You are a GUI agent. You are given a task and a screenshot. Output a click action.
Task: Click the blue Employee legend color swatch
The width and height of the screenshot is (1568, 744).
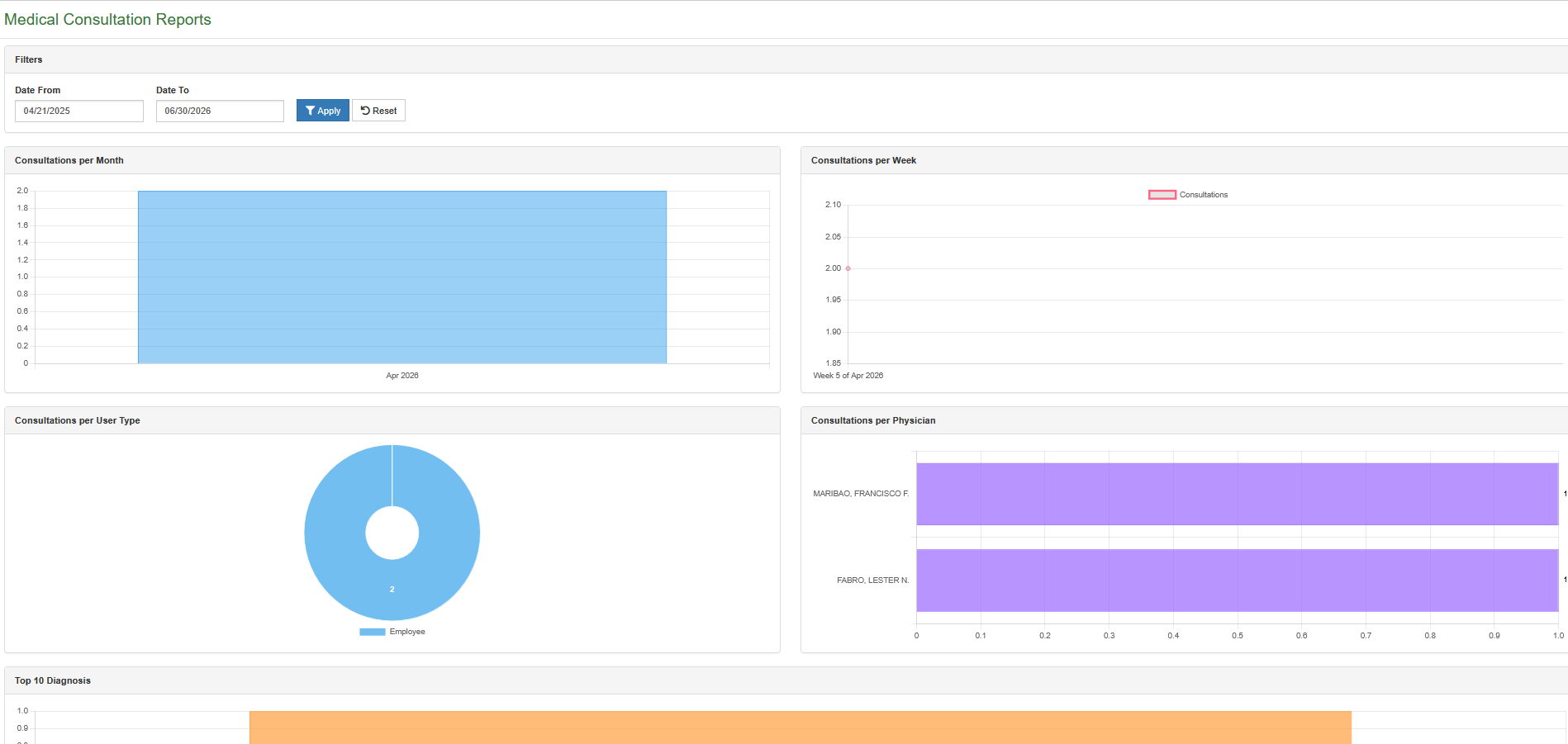373,632
